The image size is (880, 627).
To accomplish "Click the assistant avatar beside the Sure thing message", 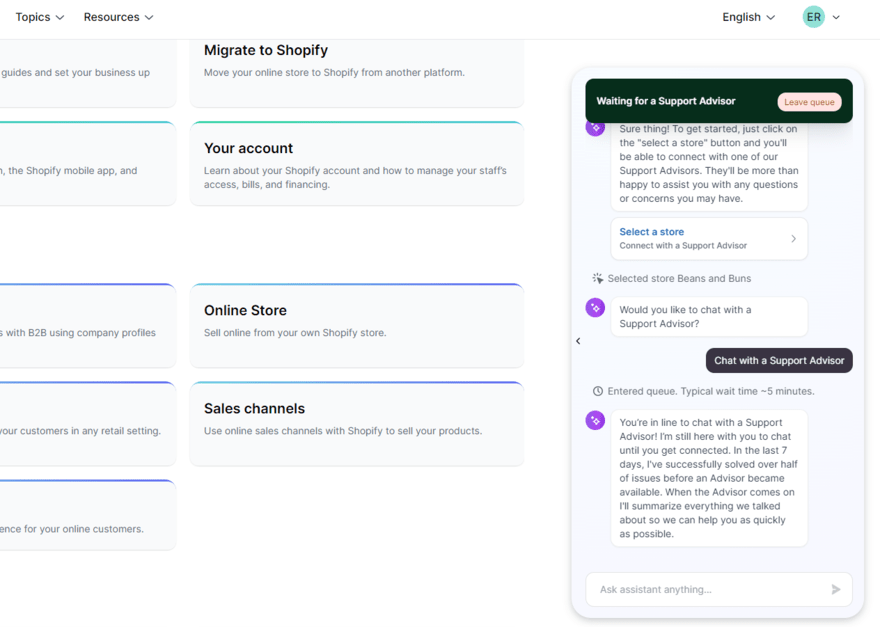I will [x=595, y=127].
